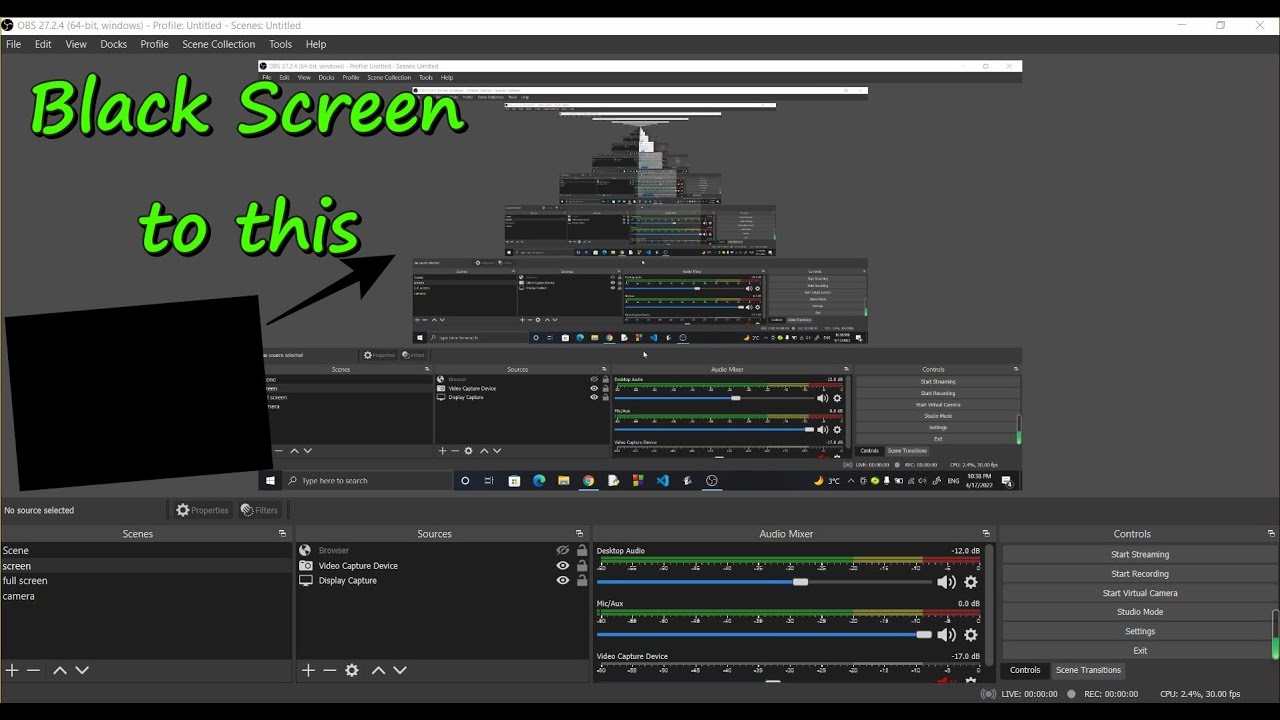Toggle lock on Video Capture Device source
Viewport: 1280px width, 720px height.
[582, 566]
